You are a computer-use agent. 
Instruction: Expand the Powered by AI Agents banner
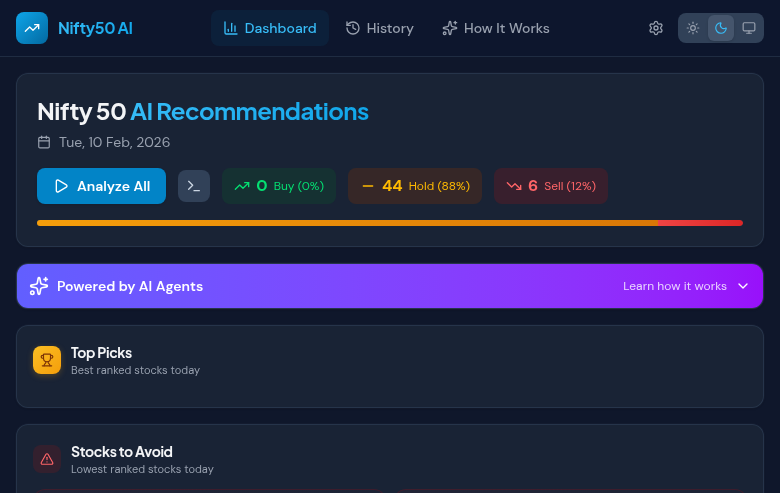tap(389, 286)
